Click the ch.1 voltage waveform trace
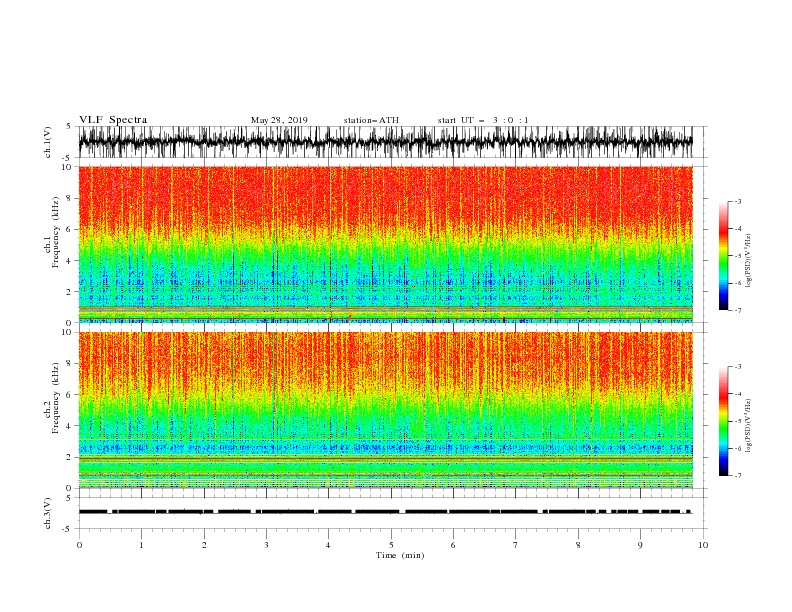792x612 pixels. coord(385,142)
